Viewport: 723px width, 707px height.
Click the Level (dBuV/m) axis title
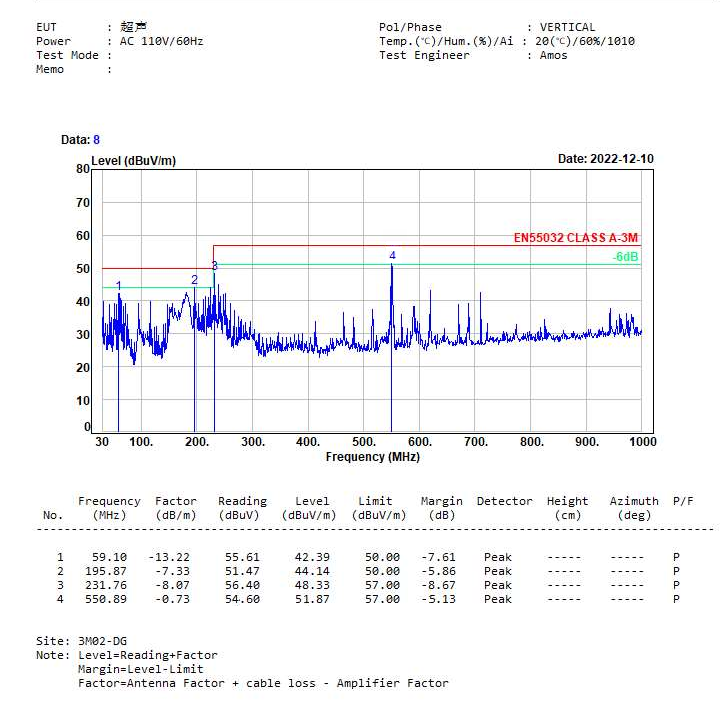coord(133,161)
